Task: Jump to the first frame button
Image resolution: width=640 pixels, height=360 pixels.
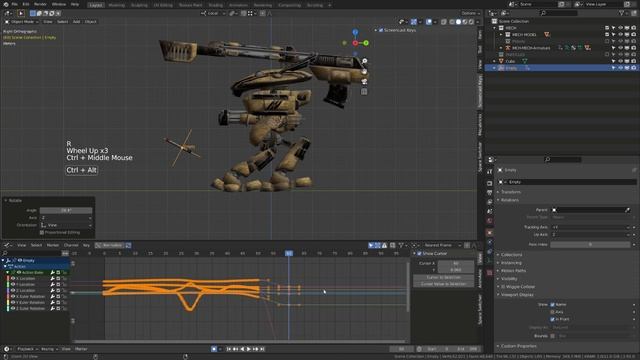Action: (x=229, y=349)
